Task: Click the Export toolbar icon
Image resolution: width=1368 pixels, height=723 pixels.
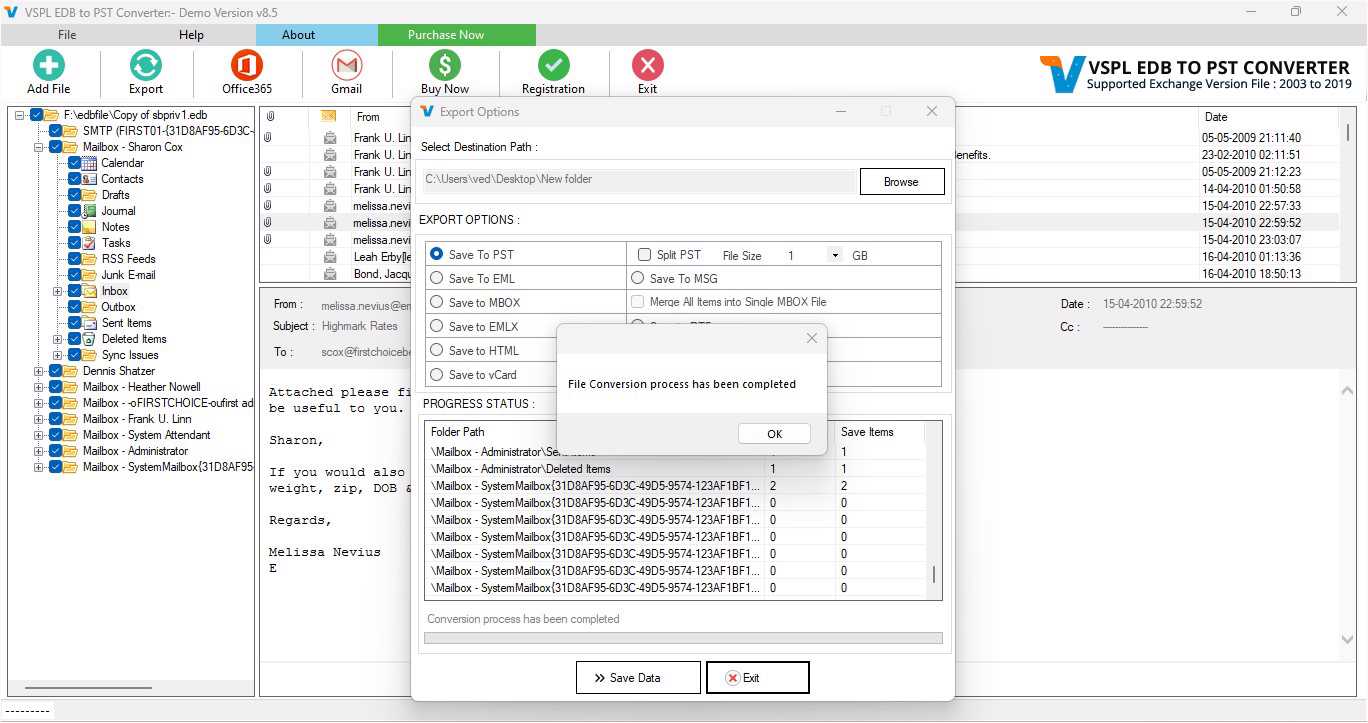Action: click(x=146, y=65)
